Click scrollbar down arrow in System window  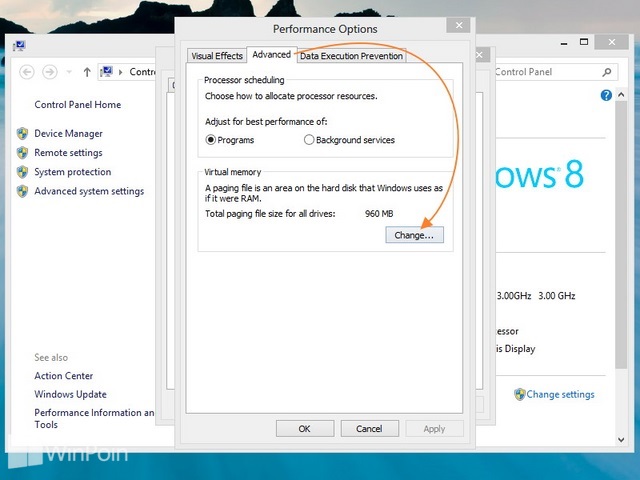621,440
